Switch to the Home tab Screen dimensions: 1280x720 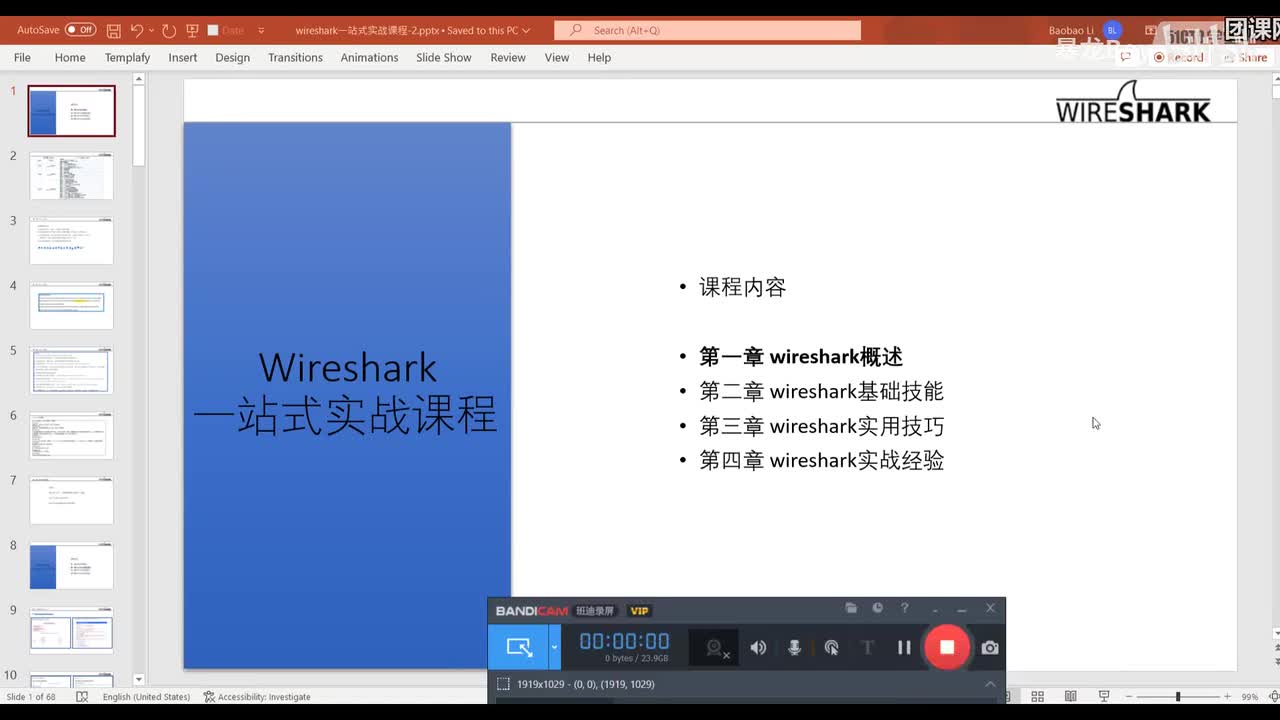click(70, 57)
